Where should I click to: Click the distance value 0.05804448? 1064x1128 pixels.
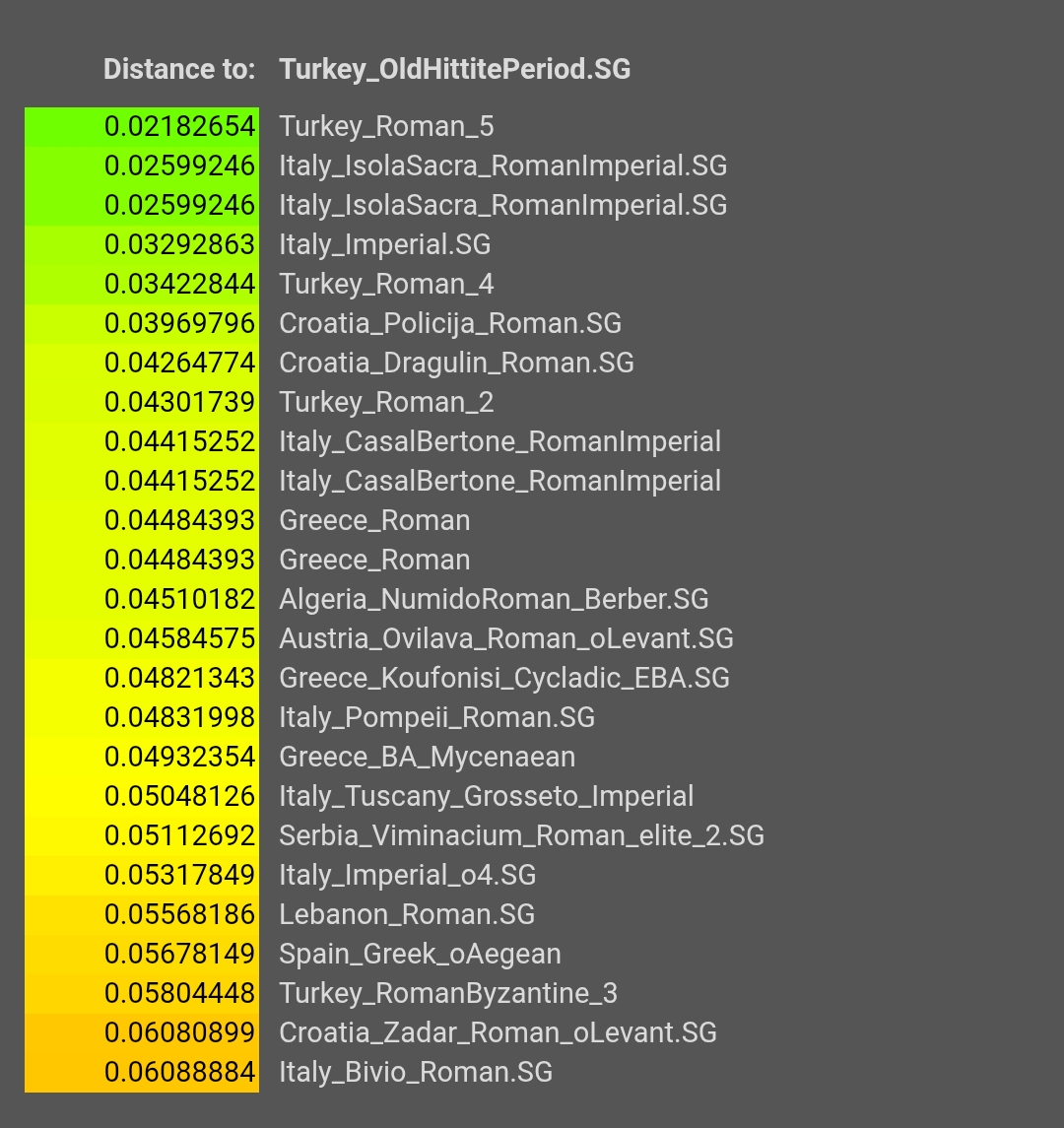coord(180,993)
